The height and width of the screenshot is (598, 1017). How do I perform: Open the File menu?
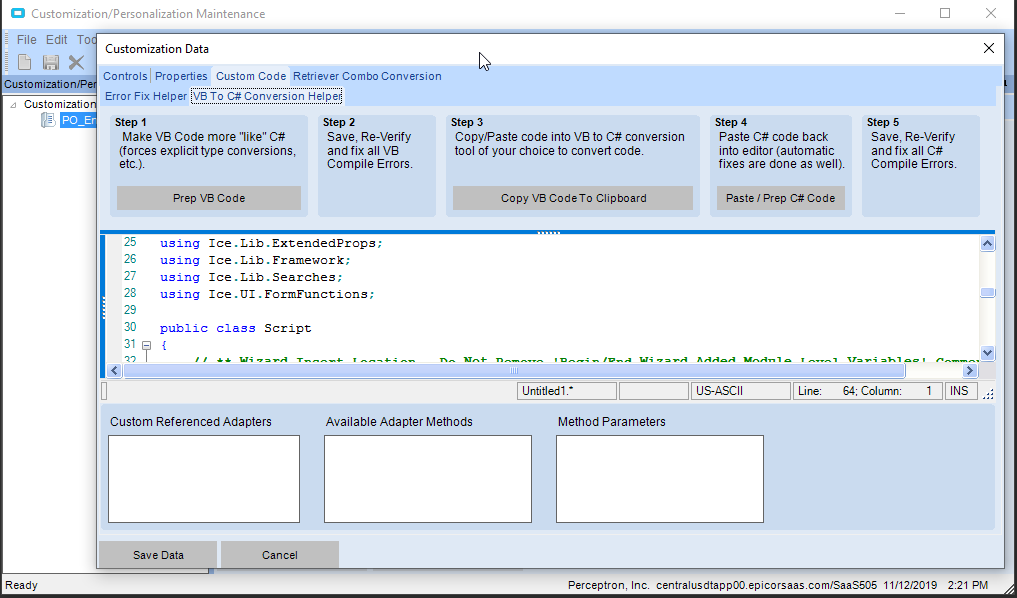point(27,40)
